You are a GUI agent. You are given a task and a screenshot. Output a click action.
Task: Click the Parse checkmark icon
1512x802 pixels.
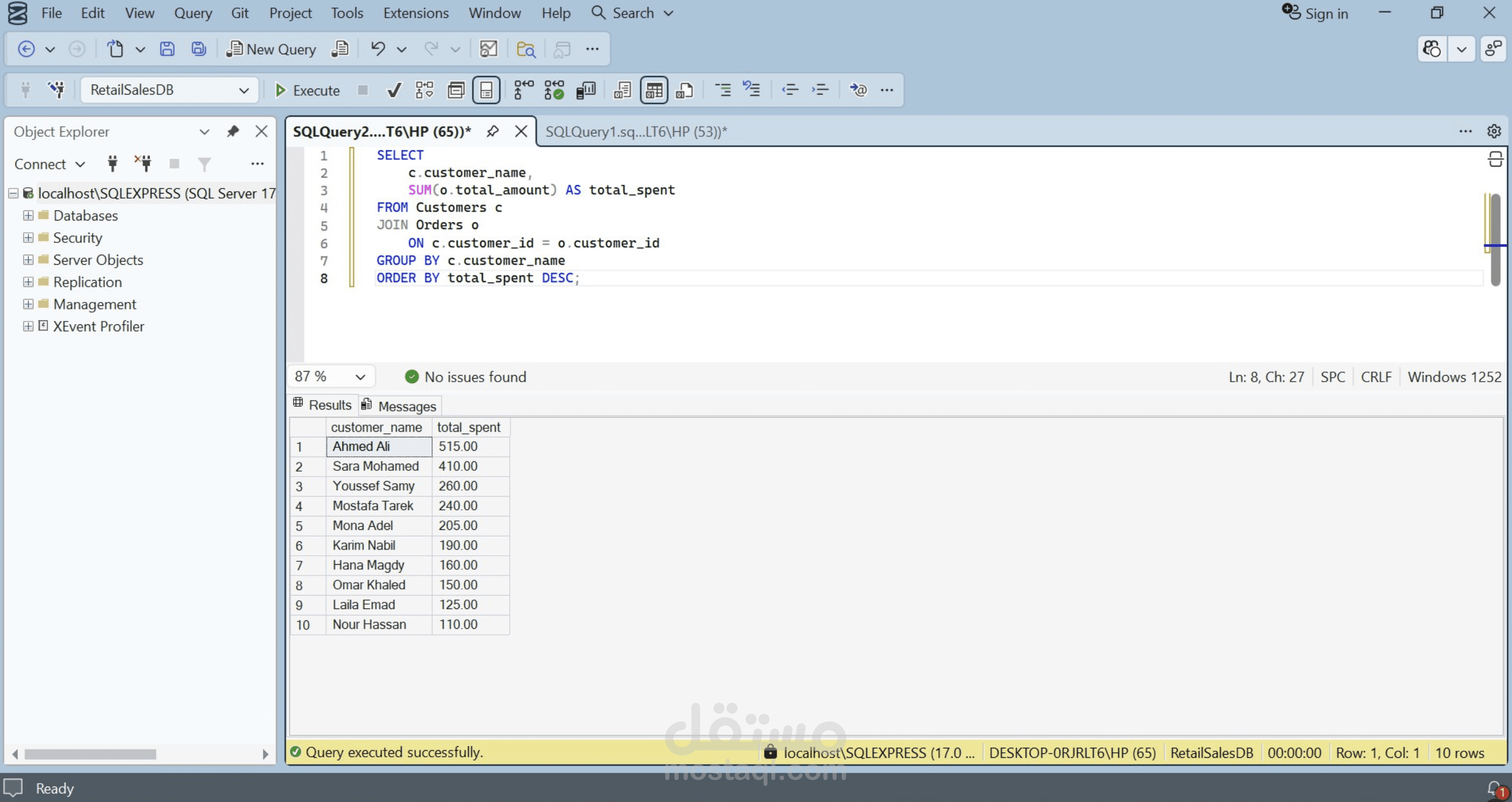pos(395,90)
